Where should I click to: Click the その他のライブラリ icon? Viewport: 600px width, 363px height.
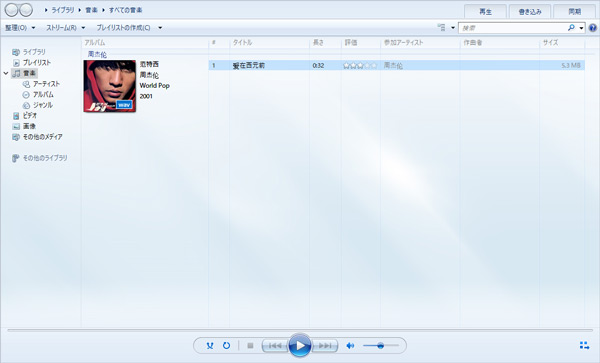[16, 158]
